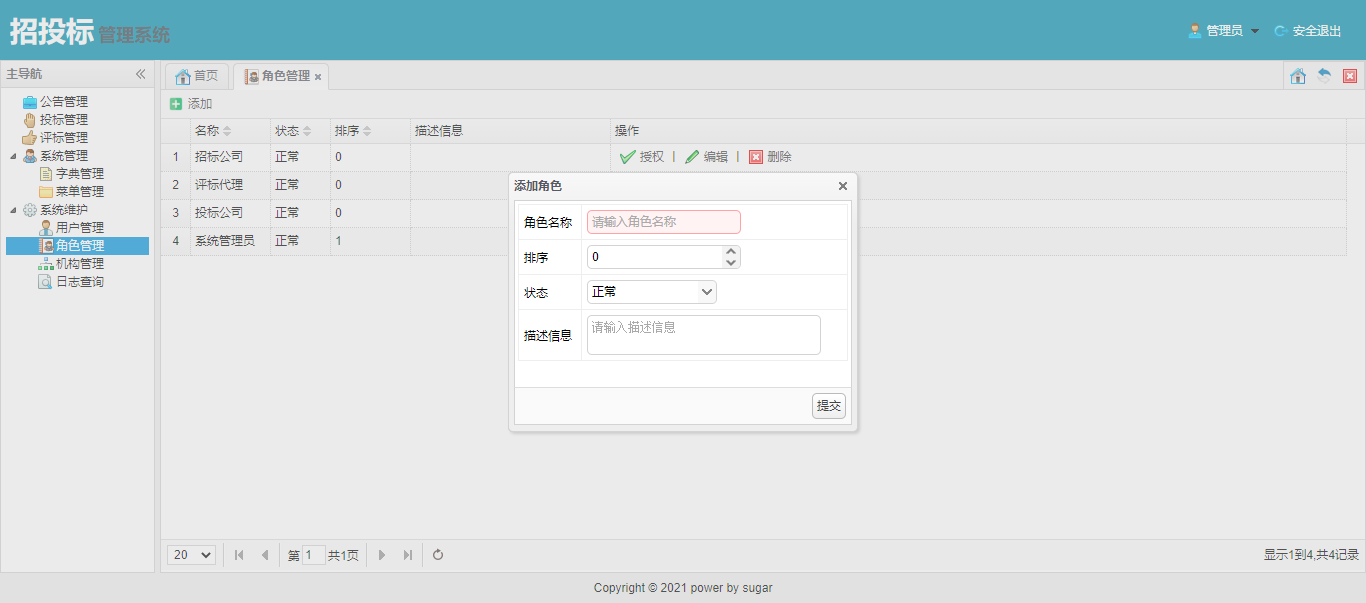
Task: Open the page size 20 dropdown
Action: point(192,555)
